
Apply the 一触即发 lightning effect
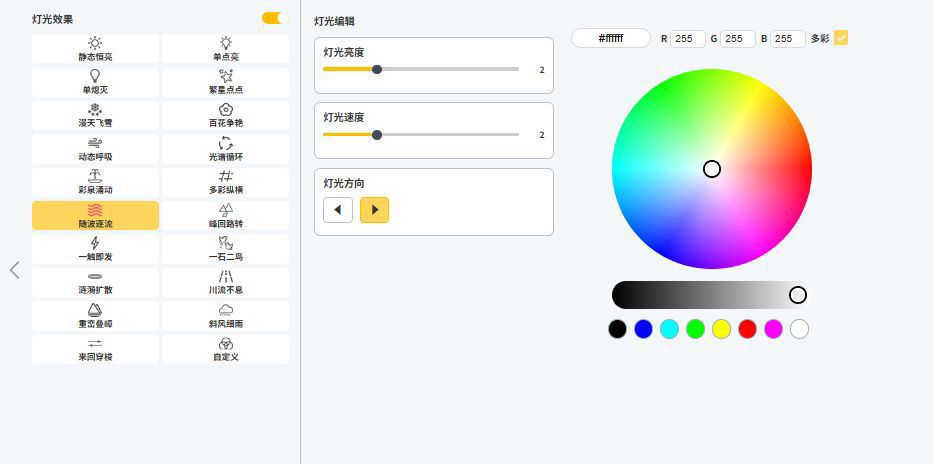[x=95, y=249]
